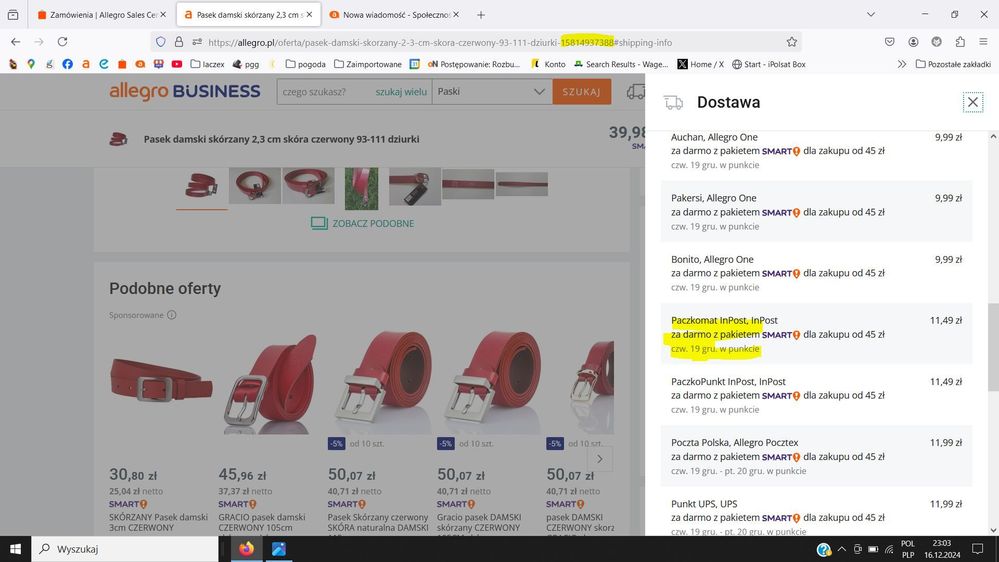Click the allegro BUSINESS logo
The image size is (999, 562).
[185, 92]
